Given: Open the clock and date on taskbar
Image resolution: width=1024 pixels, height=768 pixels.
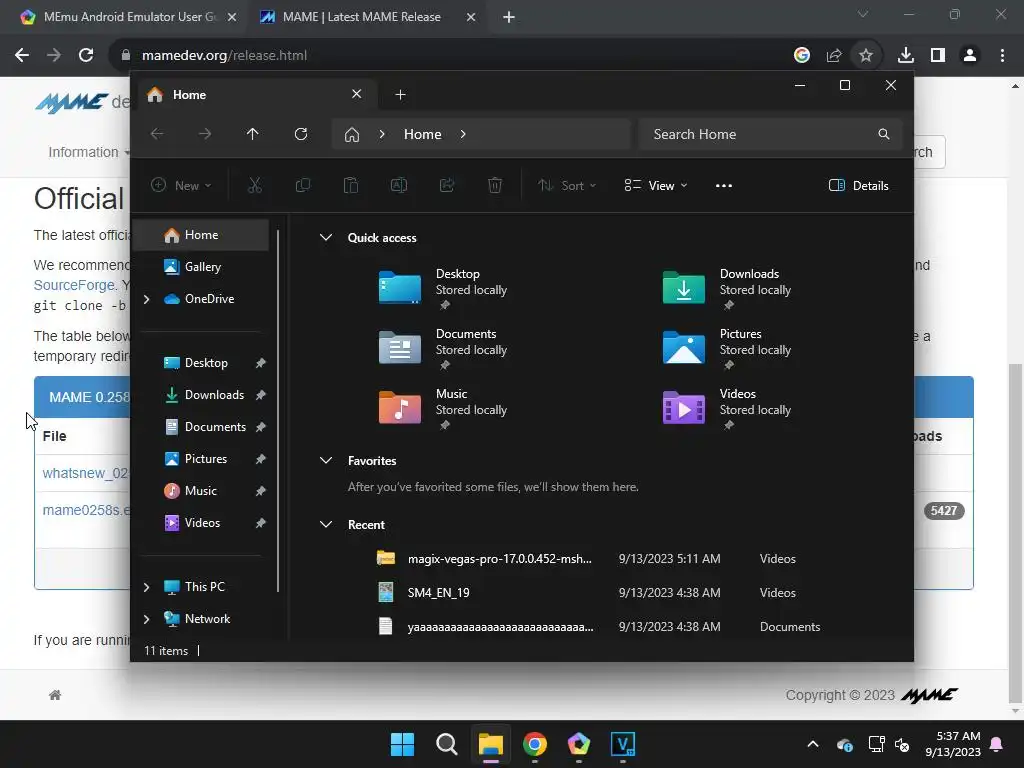Looking at the screenshot, I should [952, 744].
